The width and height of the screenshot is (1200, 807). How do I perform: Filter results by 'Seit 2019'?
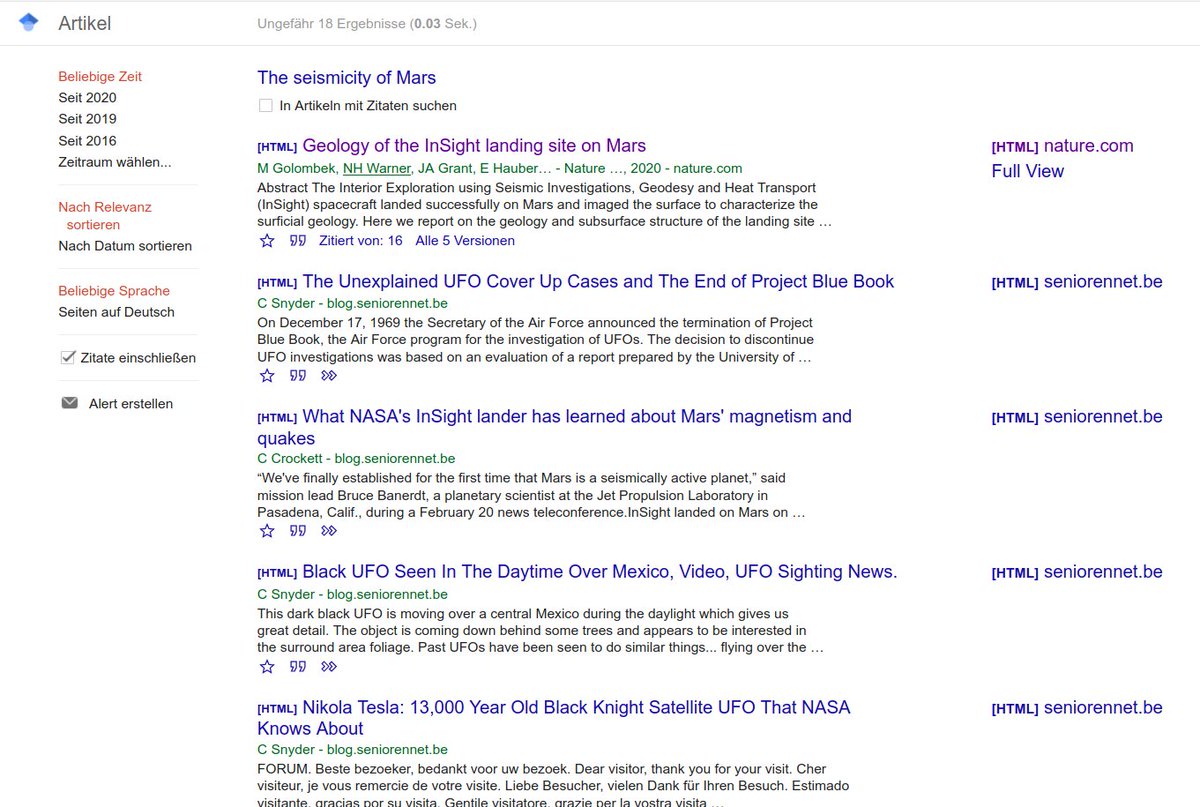[x=87, y=119]
